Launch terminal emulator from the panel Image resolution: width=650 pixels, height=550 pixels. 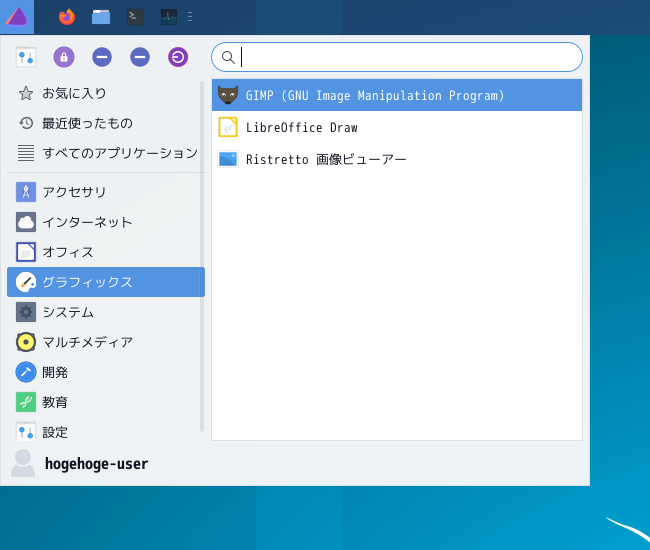pos(135,17)
